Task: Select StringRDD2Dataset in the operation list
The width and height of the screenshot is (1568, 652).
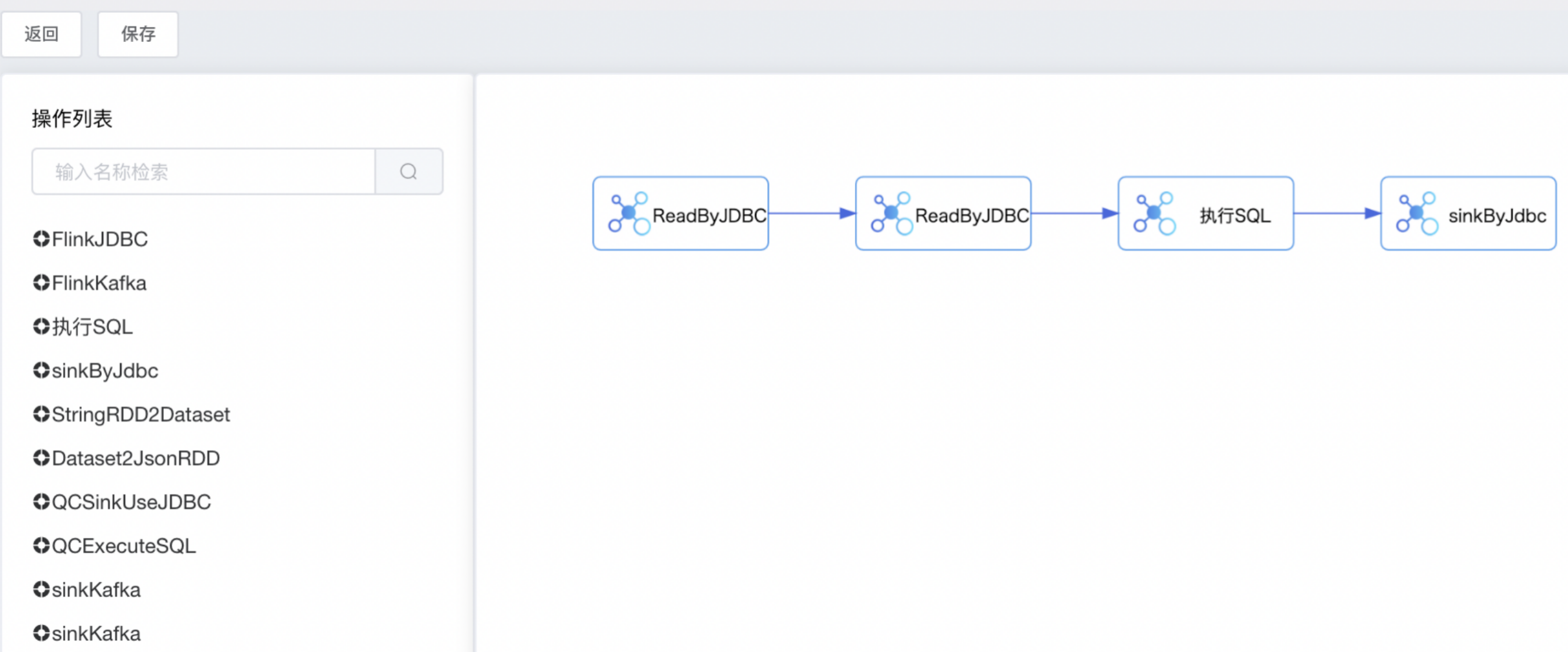Action: [141, 415]
